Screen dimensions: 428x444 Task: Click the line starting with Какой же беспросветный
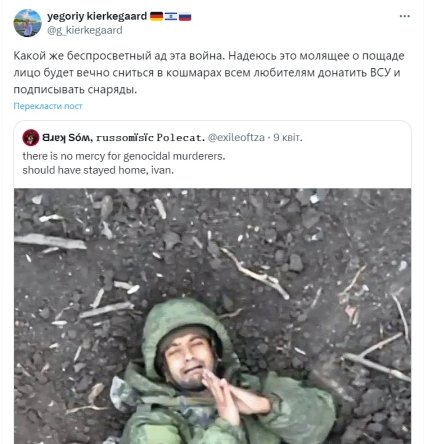coord(209,56)
